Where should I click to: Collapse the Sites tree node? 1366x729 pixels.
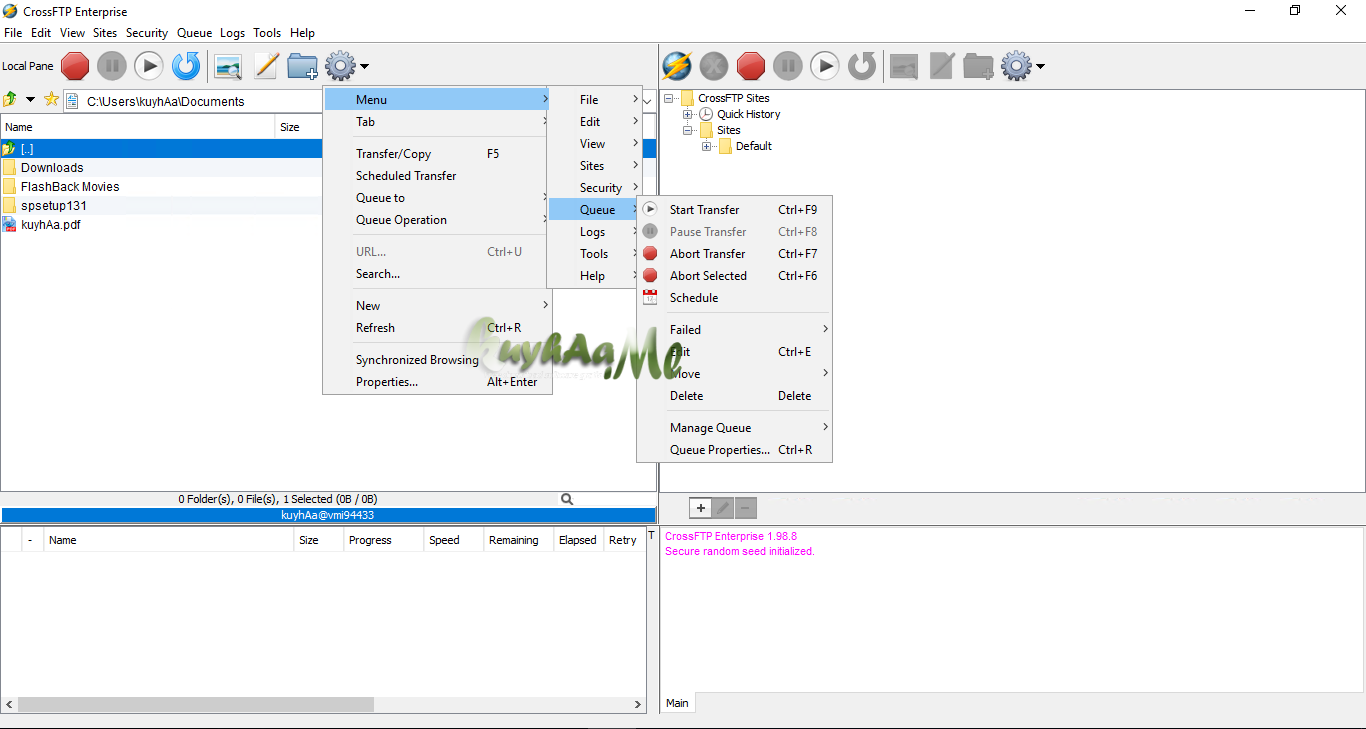(x=688, y=130)
